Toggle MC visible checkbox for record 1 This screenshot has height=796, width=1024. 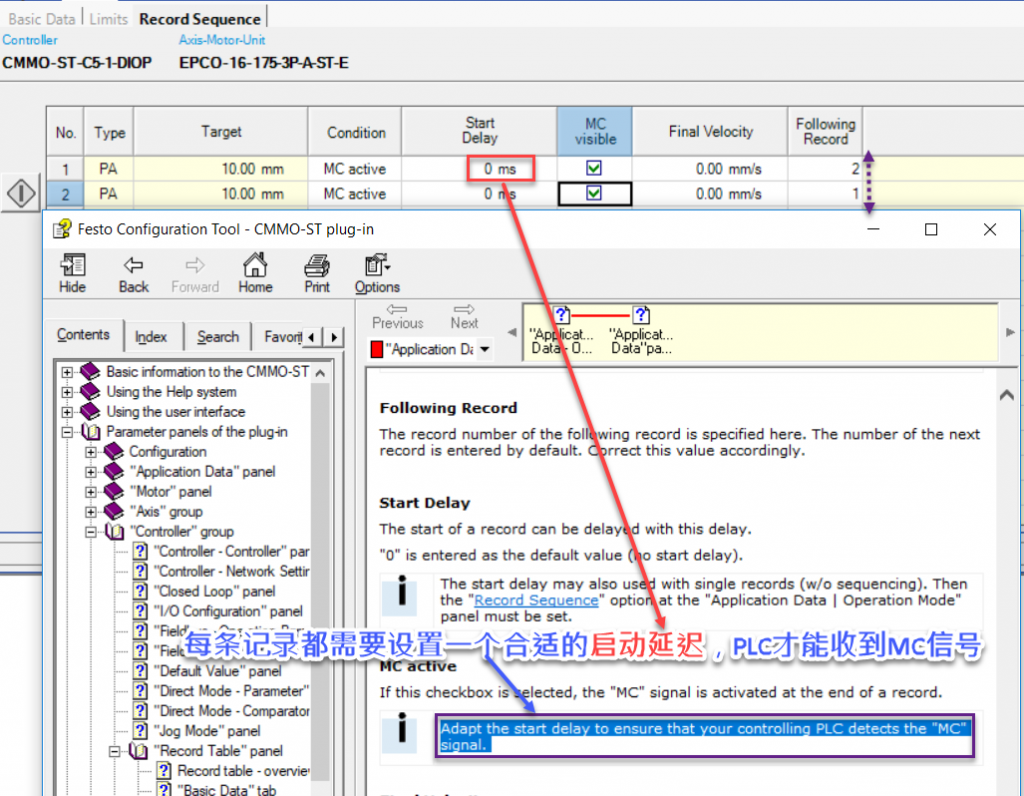point(594,168)
